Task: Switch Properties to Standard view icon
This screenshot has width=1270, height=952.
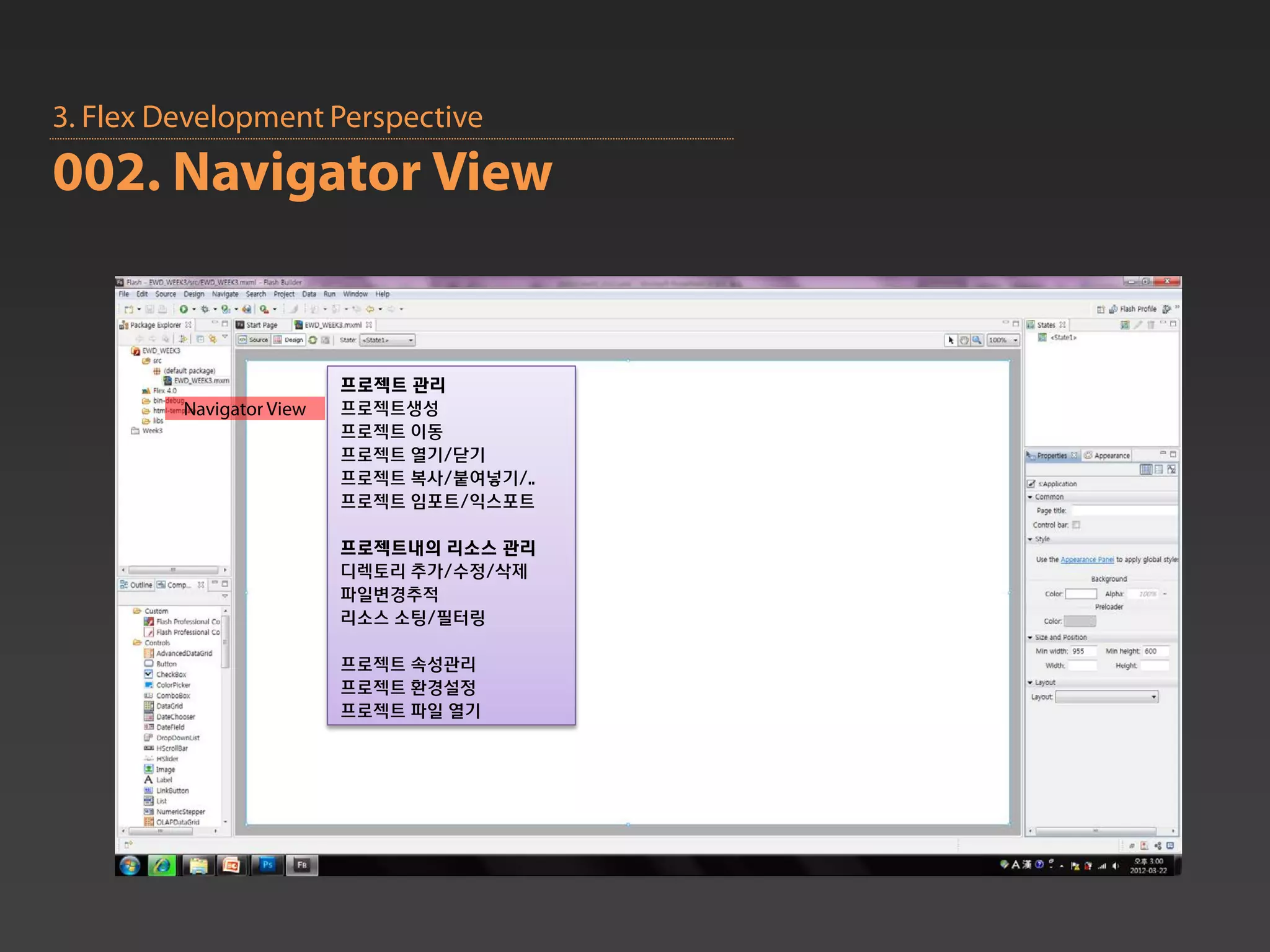Action: 1146,470
